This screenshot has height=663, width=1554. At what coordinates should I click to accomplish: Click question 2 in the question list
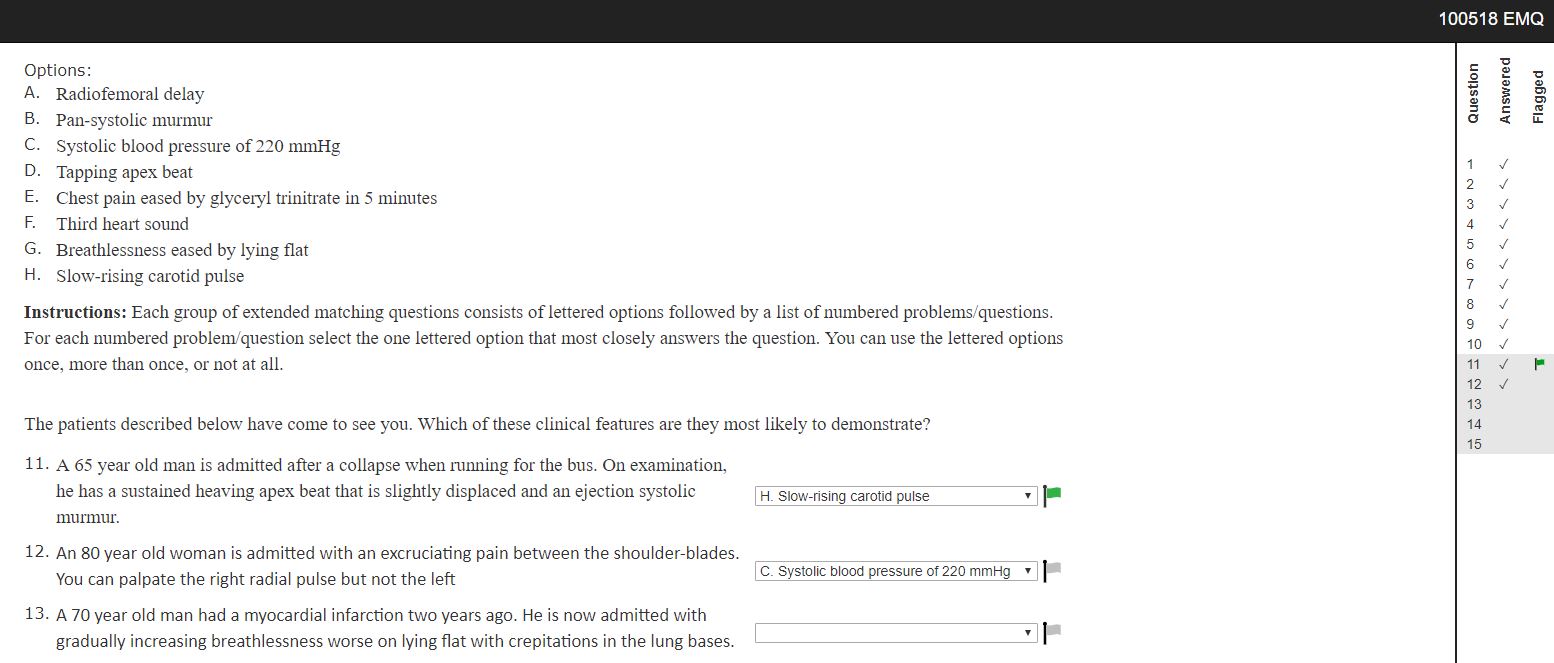(1470, 184)
